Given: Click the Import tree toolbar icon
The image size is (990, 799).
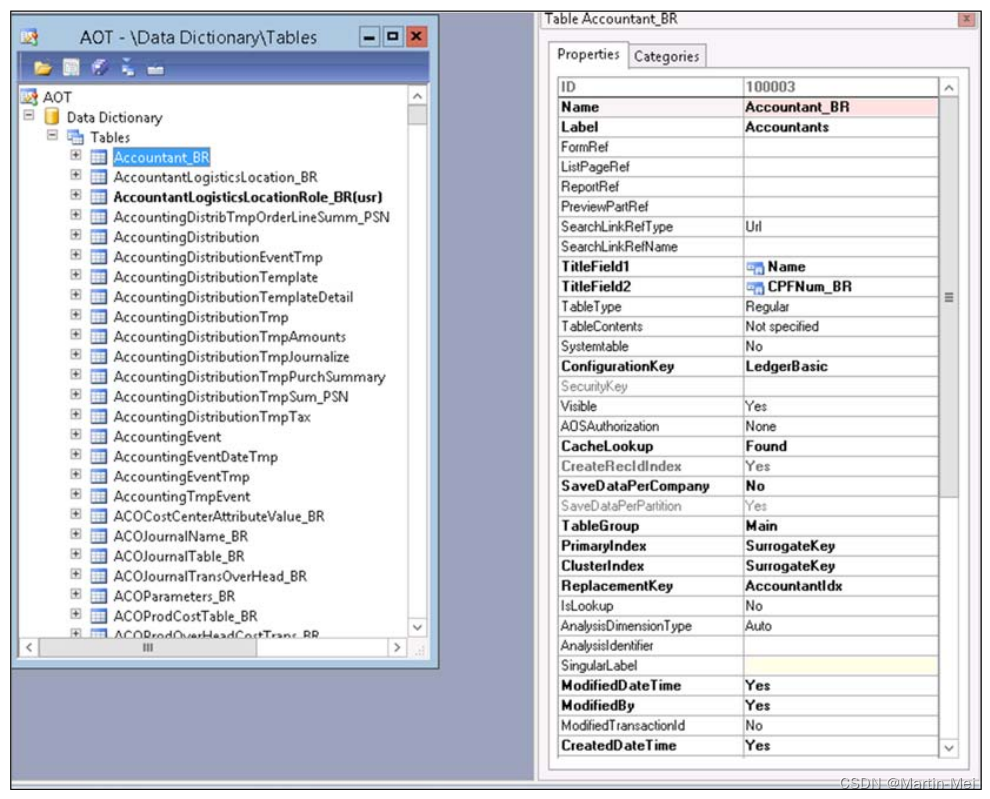Looking at the screenshot, I should point(128,67).
